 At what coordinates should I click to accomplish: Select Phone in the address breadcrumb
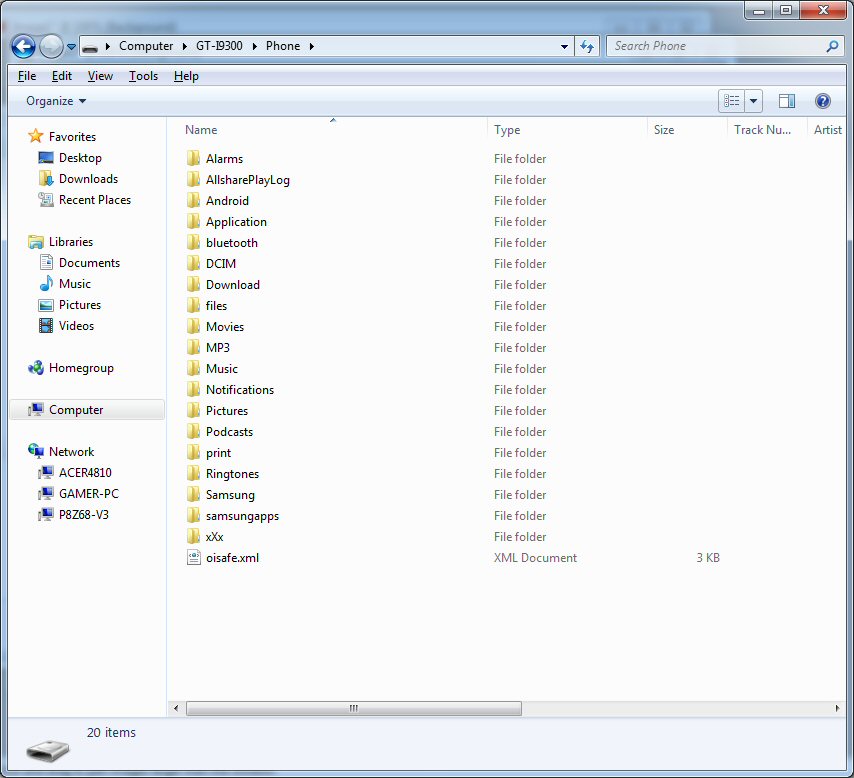click(x=283, y=46)
